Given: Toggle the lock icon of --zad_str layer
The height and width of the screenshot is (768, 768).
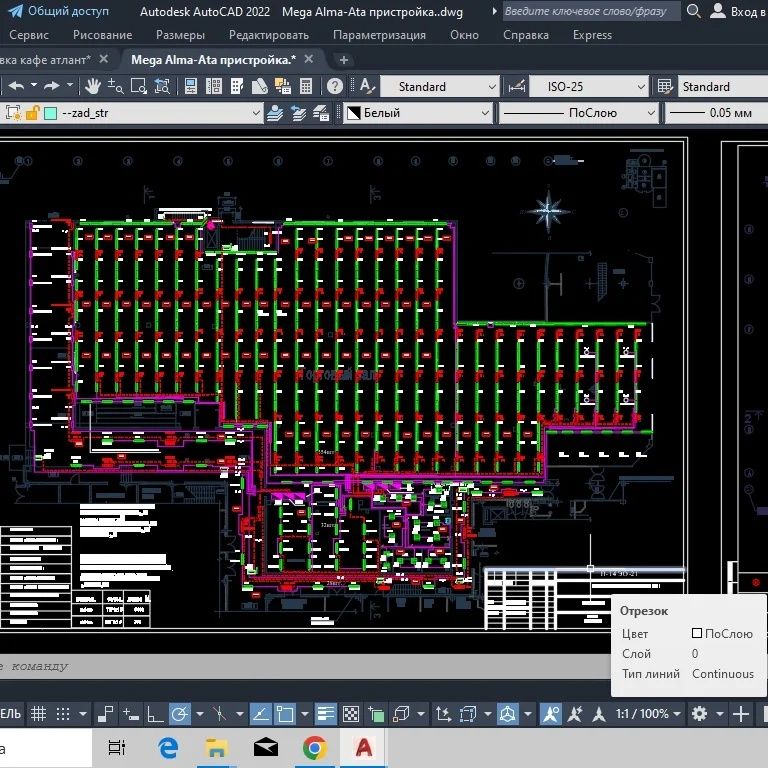Looking at the screenshot, I should click(x=32, y=113).
